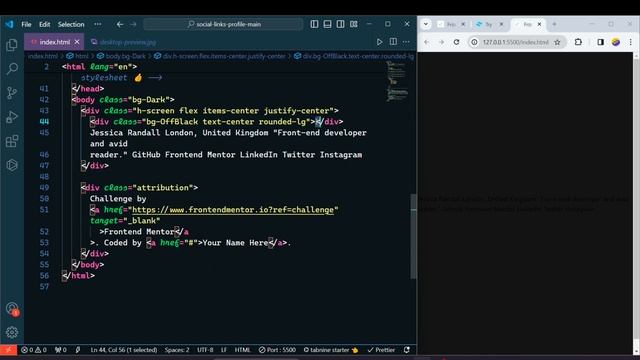Click the Prettier status item

click(x=381, y=350)
